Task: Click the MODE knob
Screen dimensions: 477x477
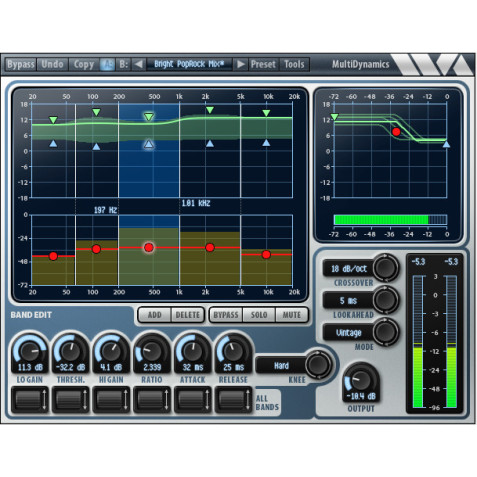Action: pos(385,332)
